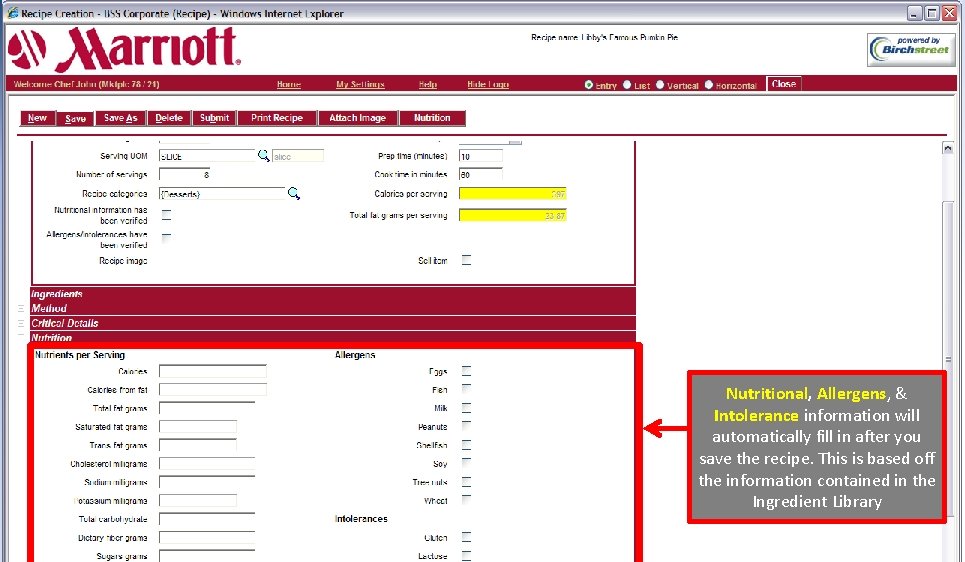
Task: Toggle the Shellfish allergen checkbox
Action: (x=466, y=444)
